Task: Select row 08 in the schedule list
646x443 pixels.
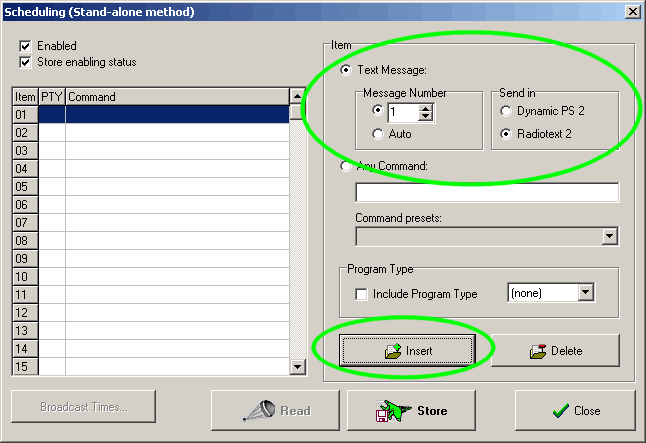Action: coord(151,241)
